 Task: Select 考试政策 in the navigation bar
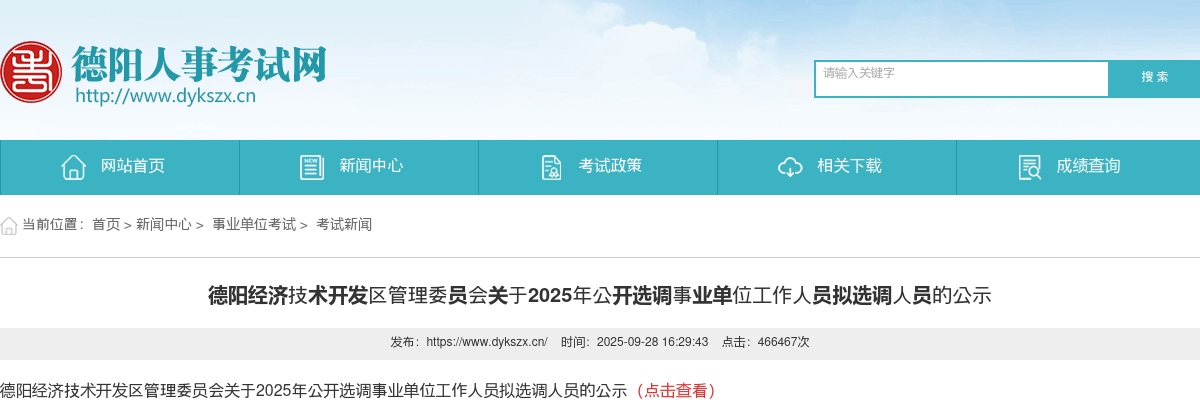tap(598, 167)
